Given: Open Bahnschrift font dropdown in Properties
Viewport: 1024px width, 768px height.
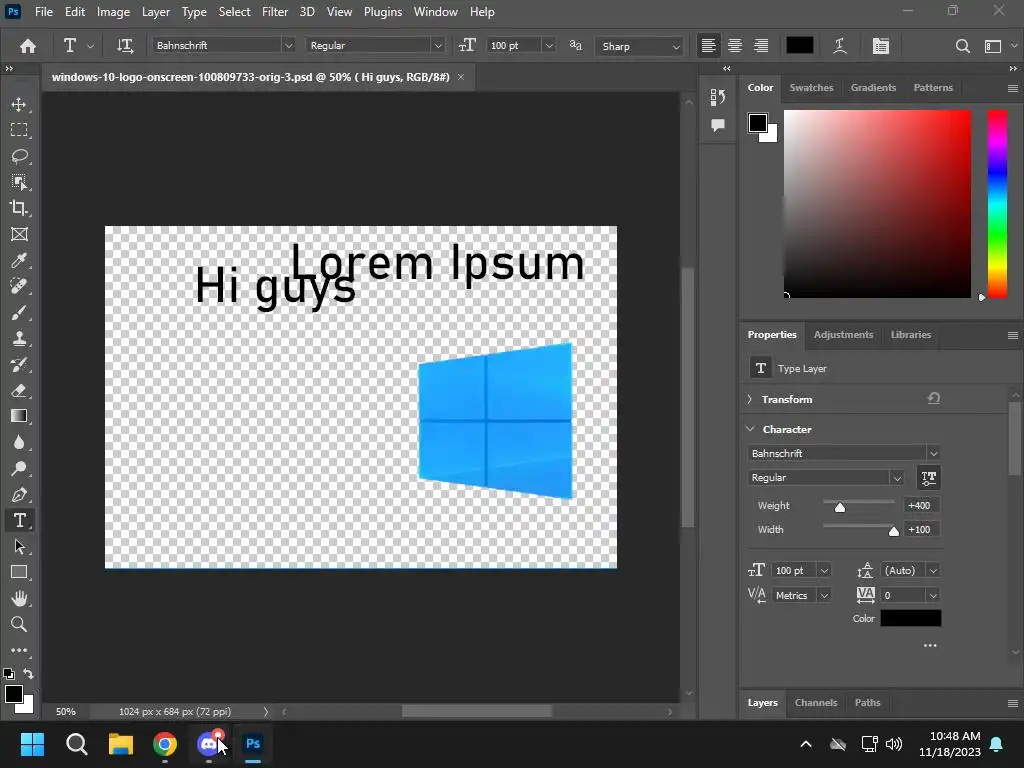Looking at the screenshot, I should pyautogui.click(x=933, y=453).
